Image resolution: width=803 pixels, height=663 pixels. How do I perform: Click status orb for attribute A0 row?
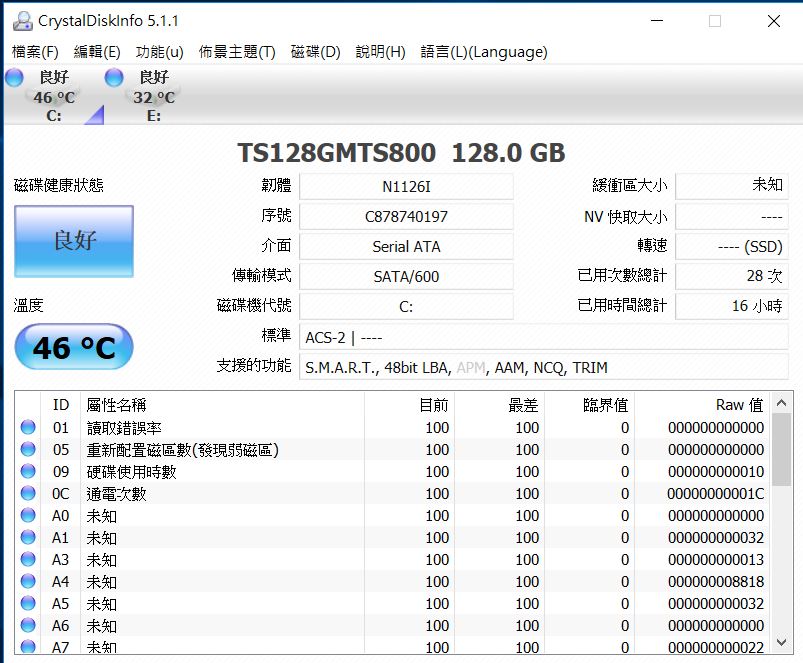[28, 515]
